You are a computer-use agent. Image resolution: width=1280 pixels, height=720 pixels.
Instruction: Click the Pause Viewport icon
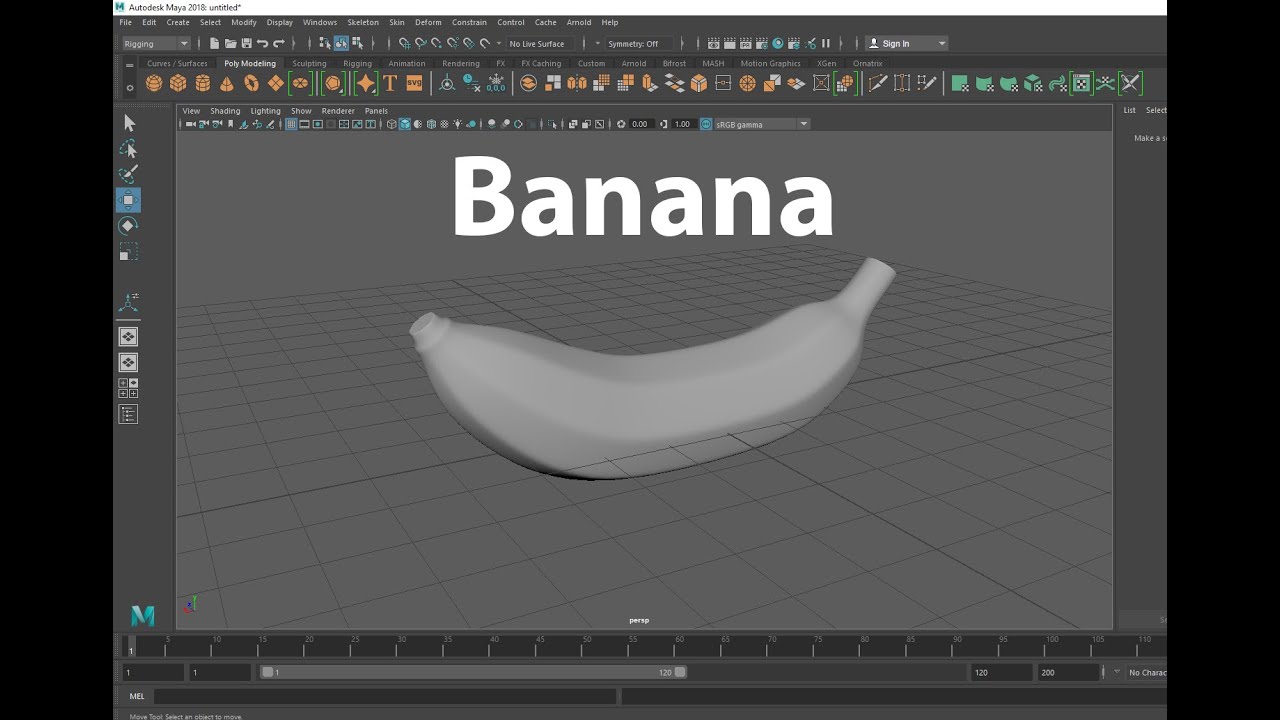(826, 43)
